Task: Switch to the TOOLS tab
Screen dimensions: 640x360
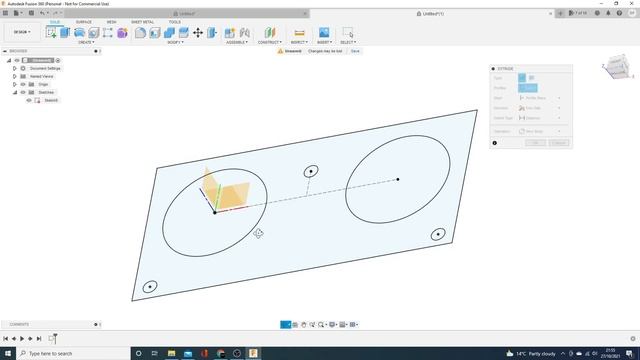Action: (175, 22)
